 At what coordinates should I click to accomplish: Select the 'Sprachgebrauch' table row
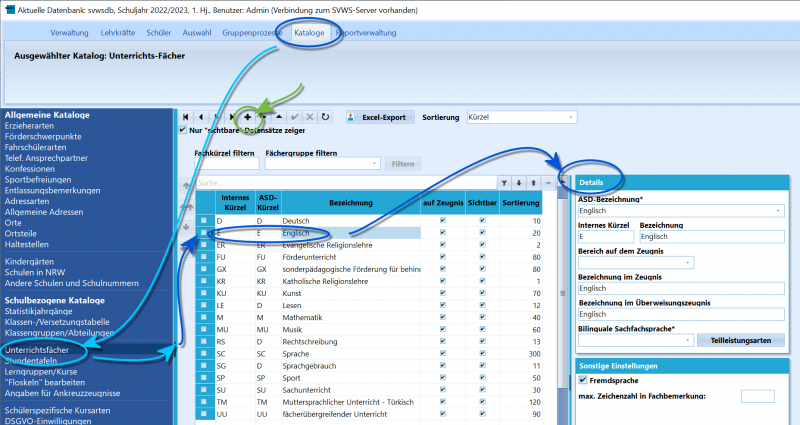click(368, 366)
